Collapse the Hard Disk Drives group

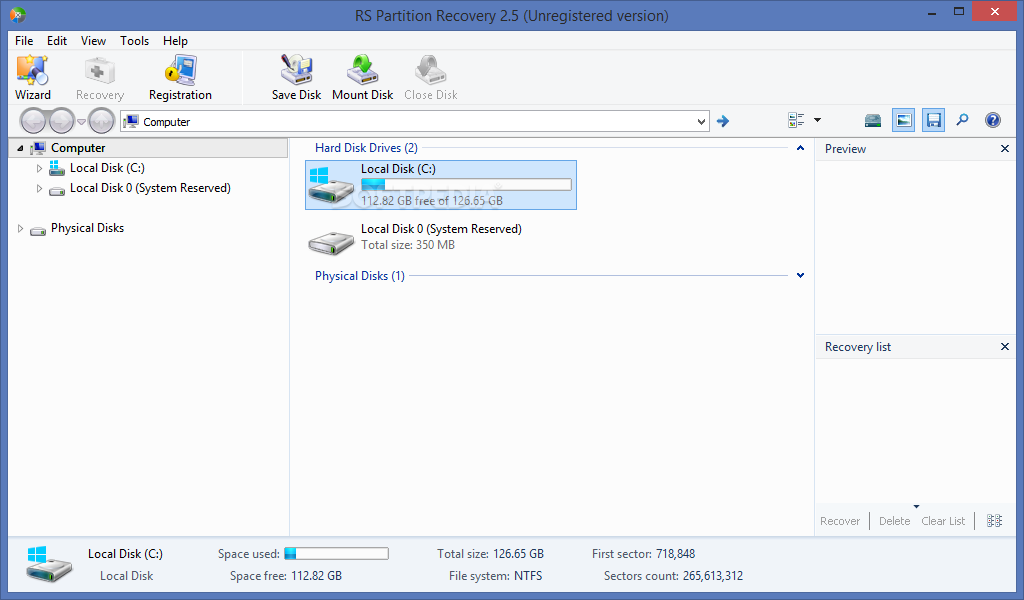click(800, 148)
